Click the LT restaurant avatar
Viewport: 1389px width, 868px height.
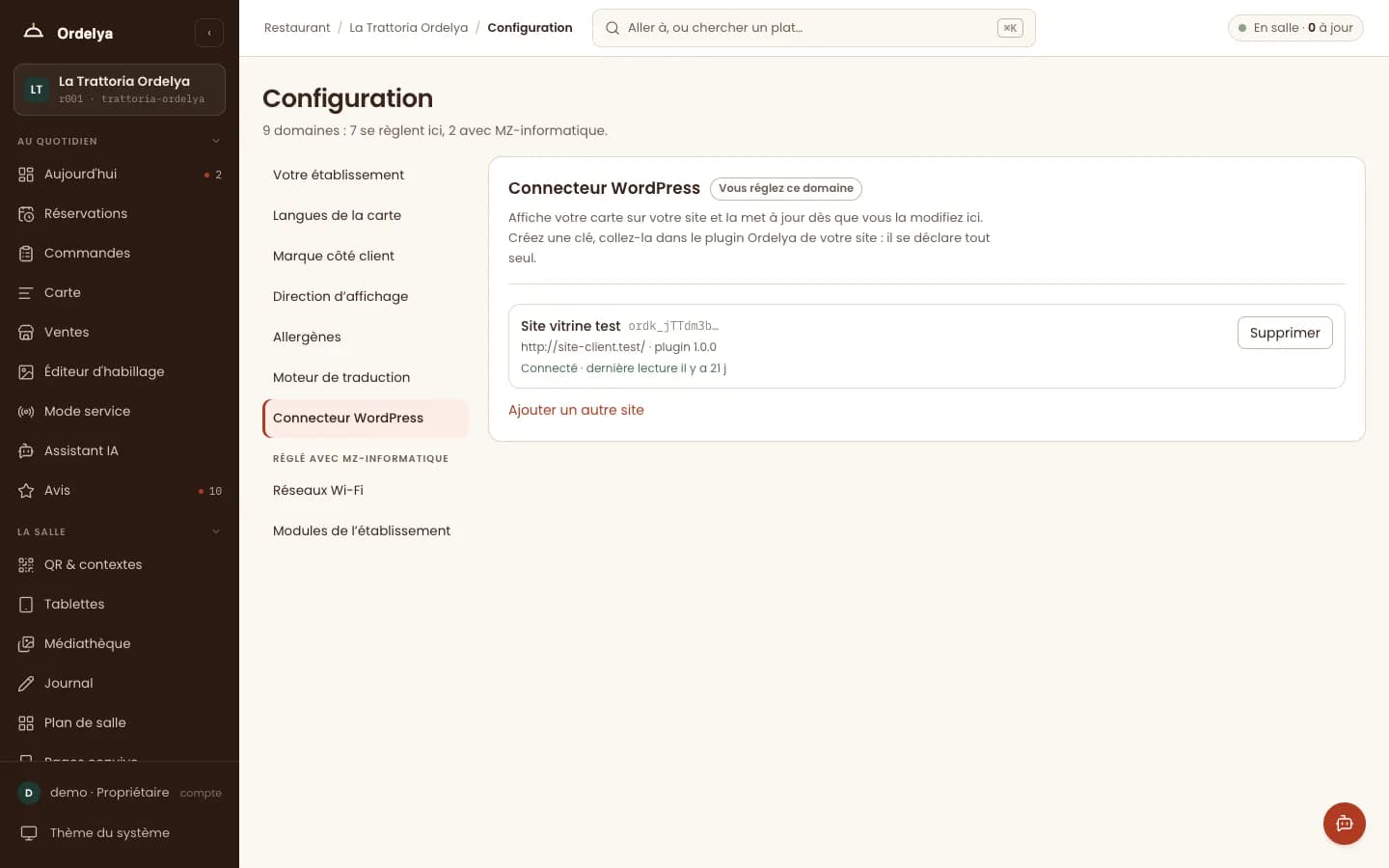(37, 90)
